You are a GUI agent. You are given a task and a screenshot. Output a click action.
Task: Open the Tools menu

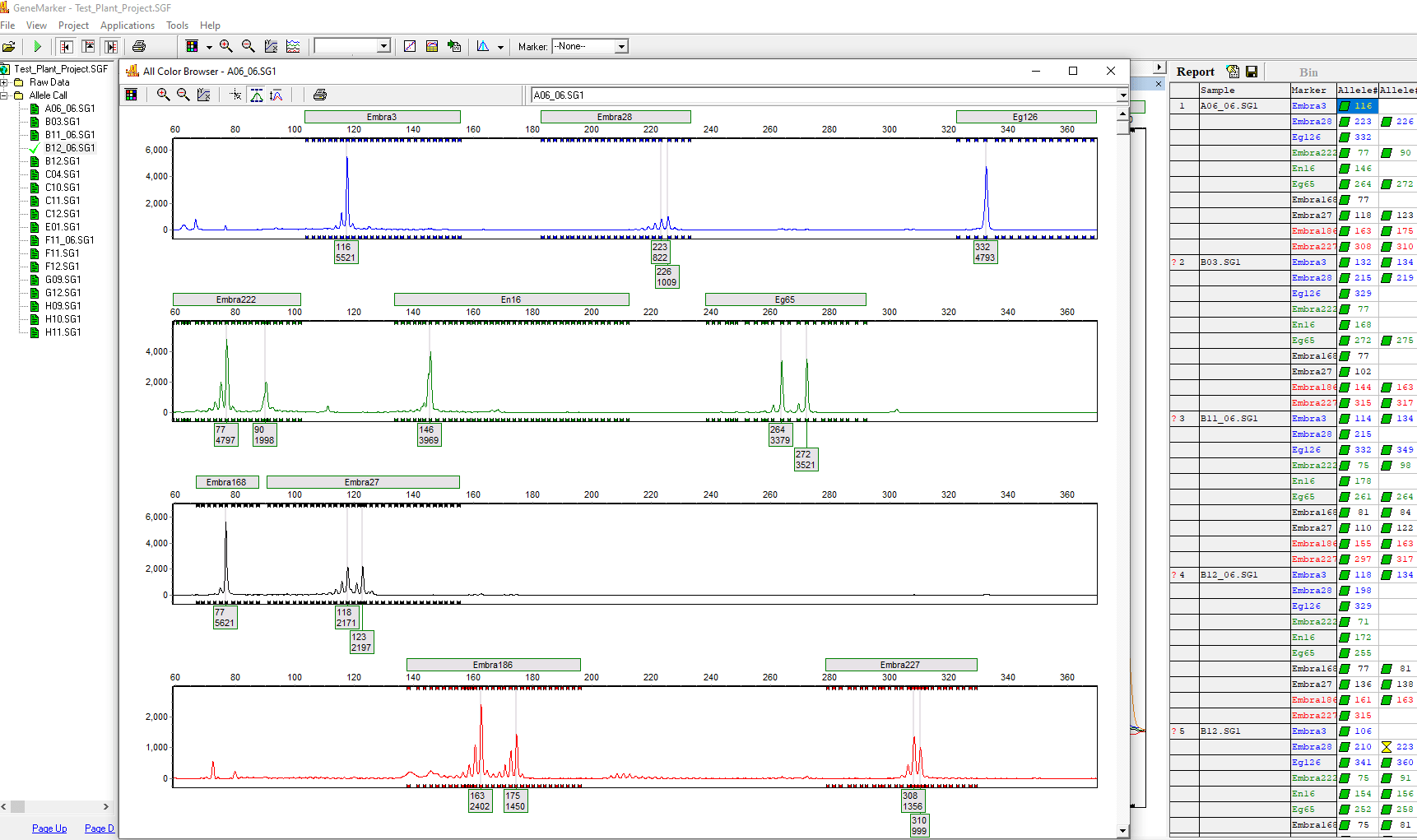click(x=177, y=26)
